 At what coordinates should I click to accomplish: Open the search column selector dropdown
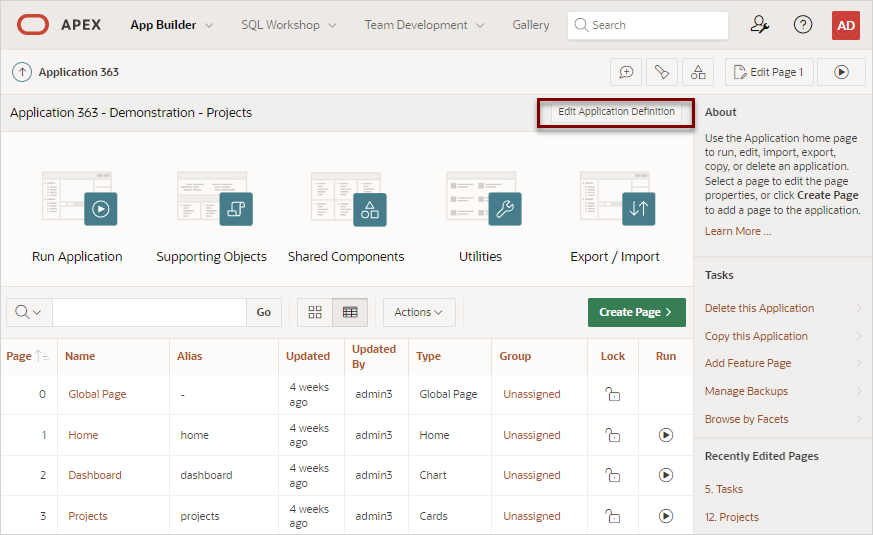(29, 312)
